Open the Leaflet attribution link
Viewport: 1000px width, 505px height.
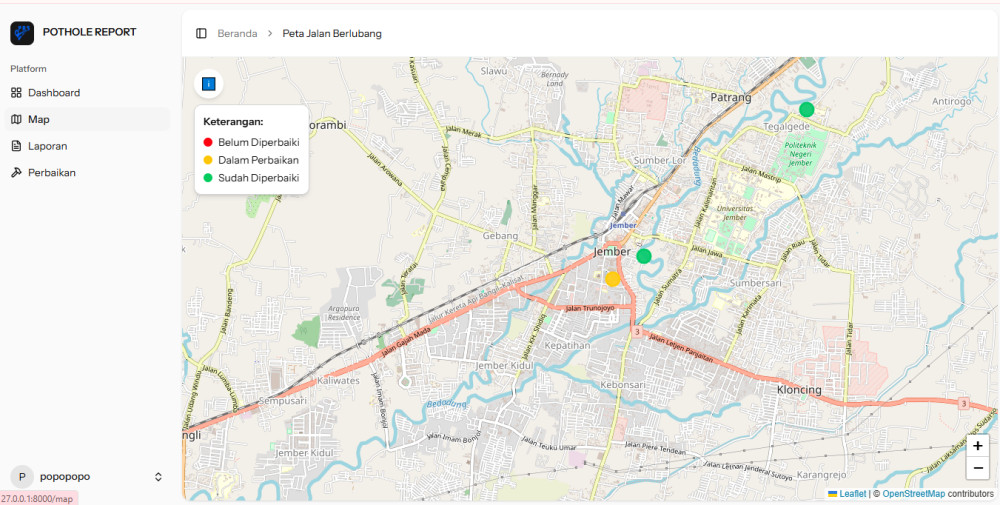pos(852,494)
